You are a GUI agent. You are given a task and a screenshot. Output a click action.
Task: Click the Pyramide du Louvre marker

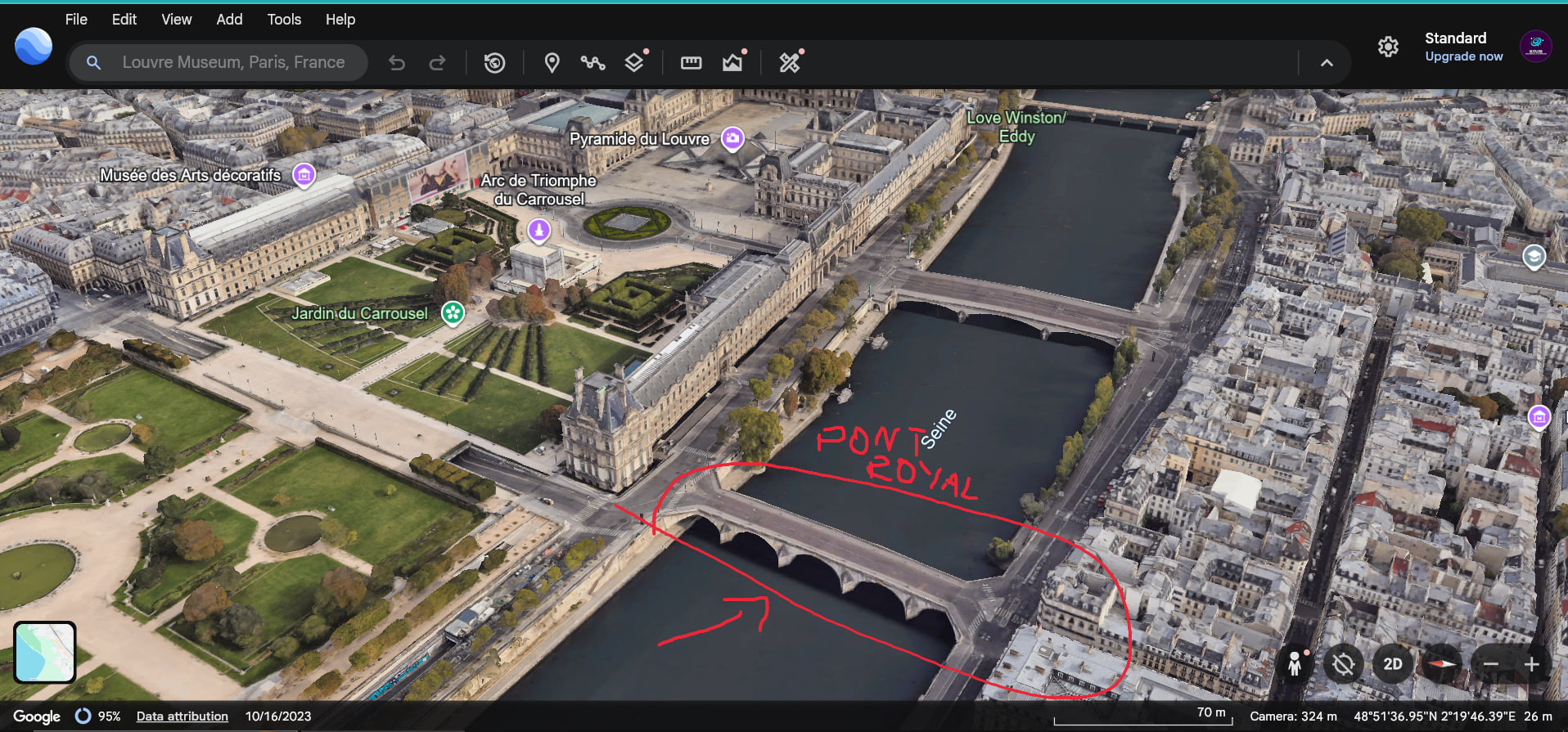732,138
